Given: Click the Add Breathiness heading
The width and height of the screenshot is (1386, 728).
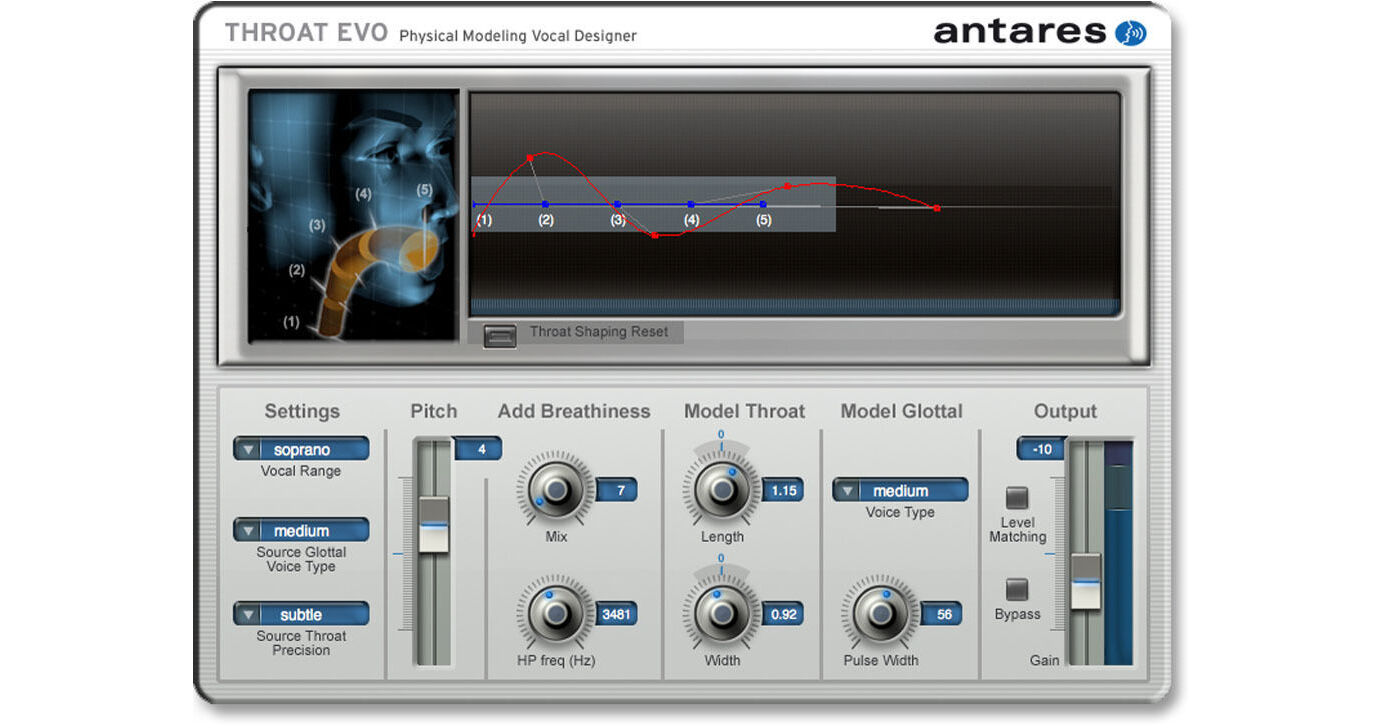Looking at the screenshot, I should click(574, 411).
